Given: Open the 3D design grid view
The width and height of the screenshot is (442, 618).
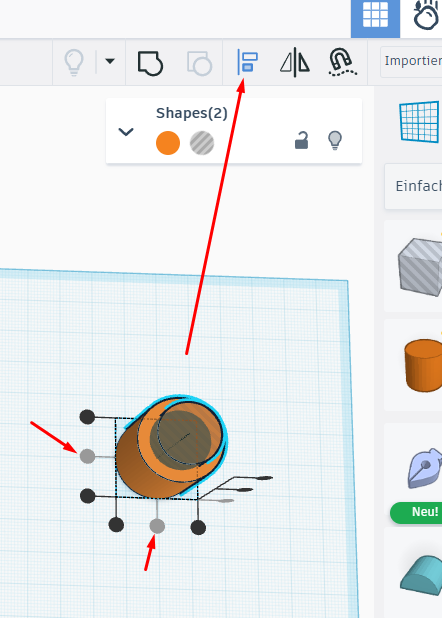Looking at the screenshot, I should point(375,17).
